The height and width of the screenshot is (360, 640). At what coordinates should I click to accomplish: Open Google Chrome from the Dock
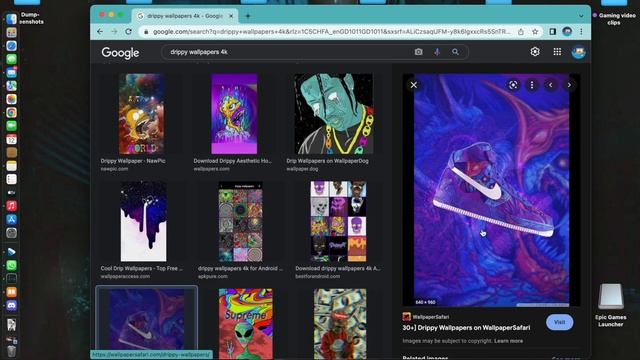click(x=11, y=112)
